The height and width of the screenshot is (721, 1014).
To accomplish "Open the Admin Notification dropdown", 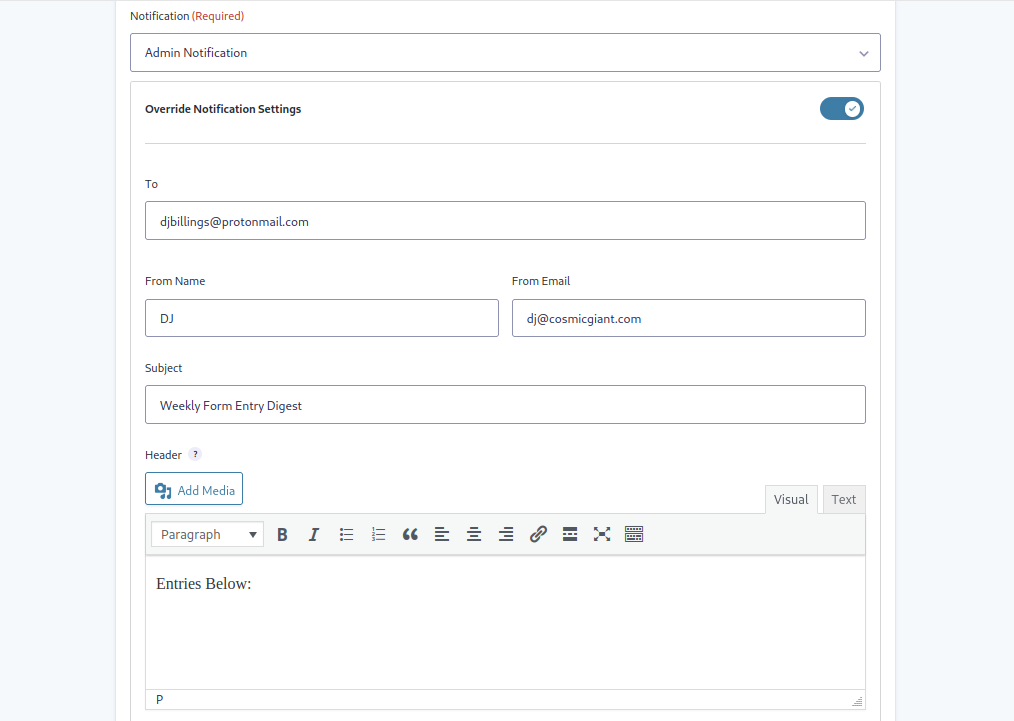I will 505,52.
